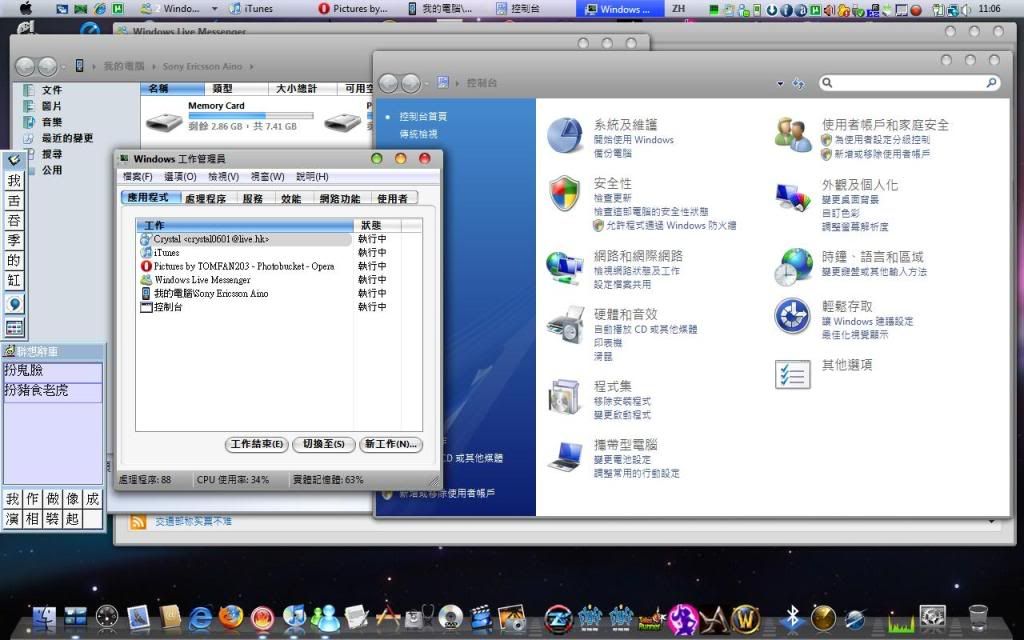The width and height of the screenshot is (1024, 640).
Task: Open the 網路和網際網路 icon
Action: point(564,268)
